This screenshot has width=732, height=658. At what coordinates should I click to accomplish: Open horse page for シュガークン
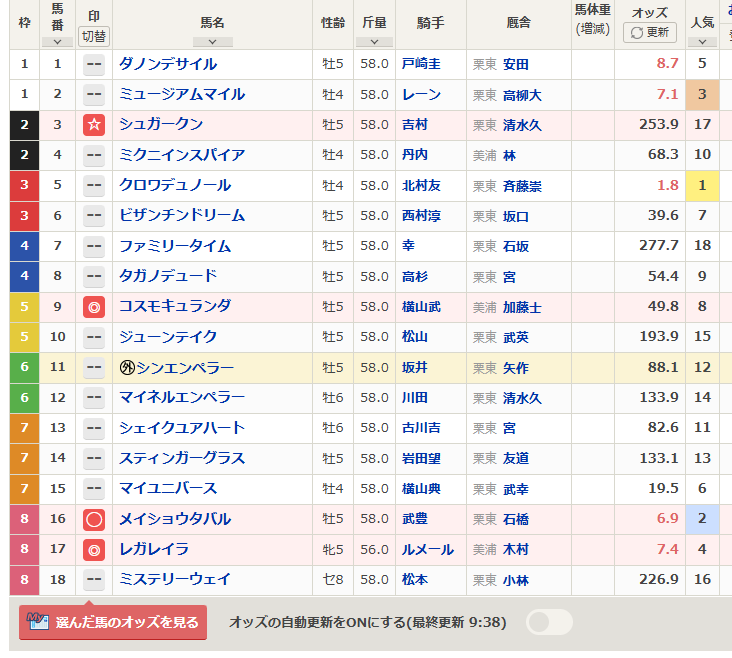pyautogui.click(x=161, y=124)
